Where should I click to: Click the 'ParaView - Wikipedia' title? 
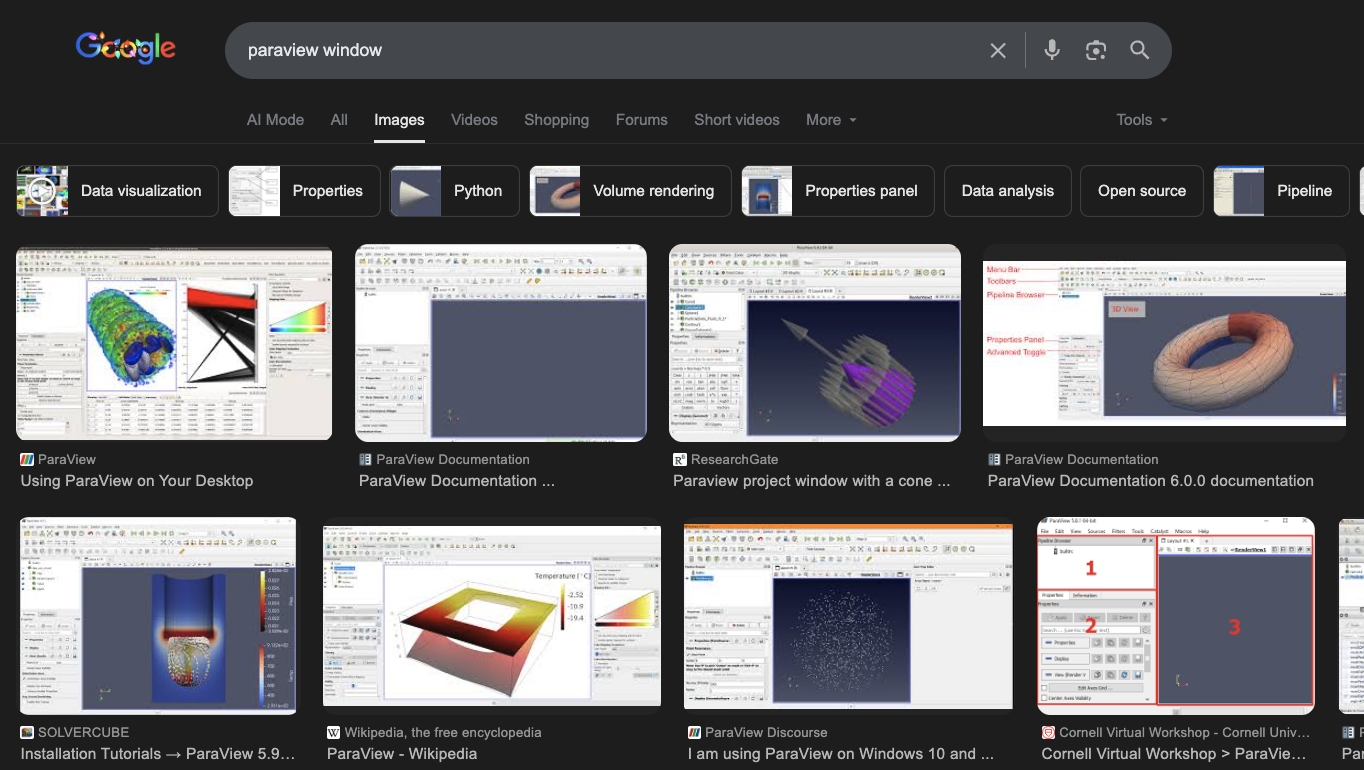pos(402,754)
